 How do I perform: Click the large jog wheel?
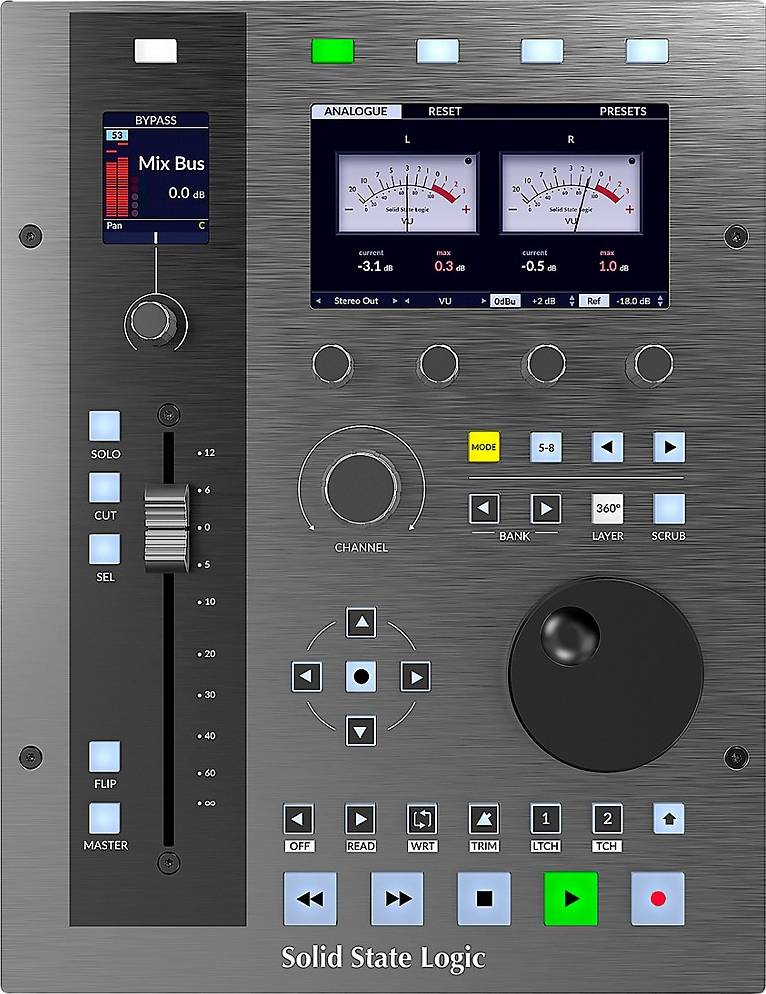pyautogui.click(x=606, y=674)
